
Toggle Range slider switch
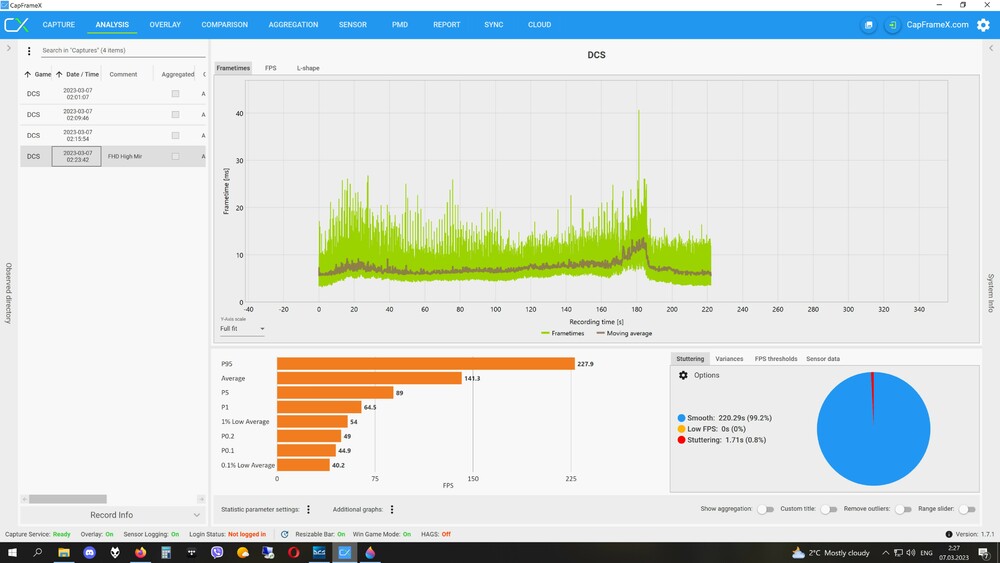pos(967,509)
